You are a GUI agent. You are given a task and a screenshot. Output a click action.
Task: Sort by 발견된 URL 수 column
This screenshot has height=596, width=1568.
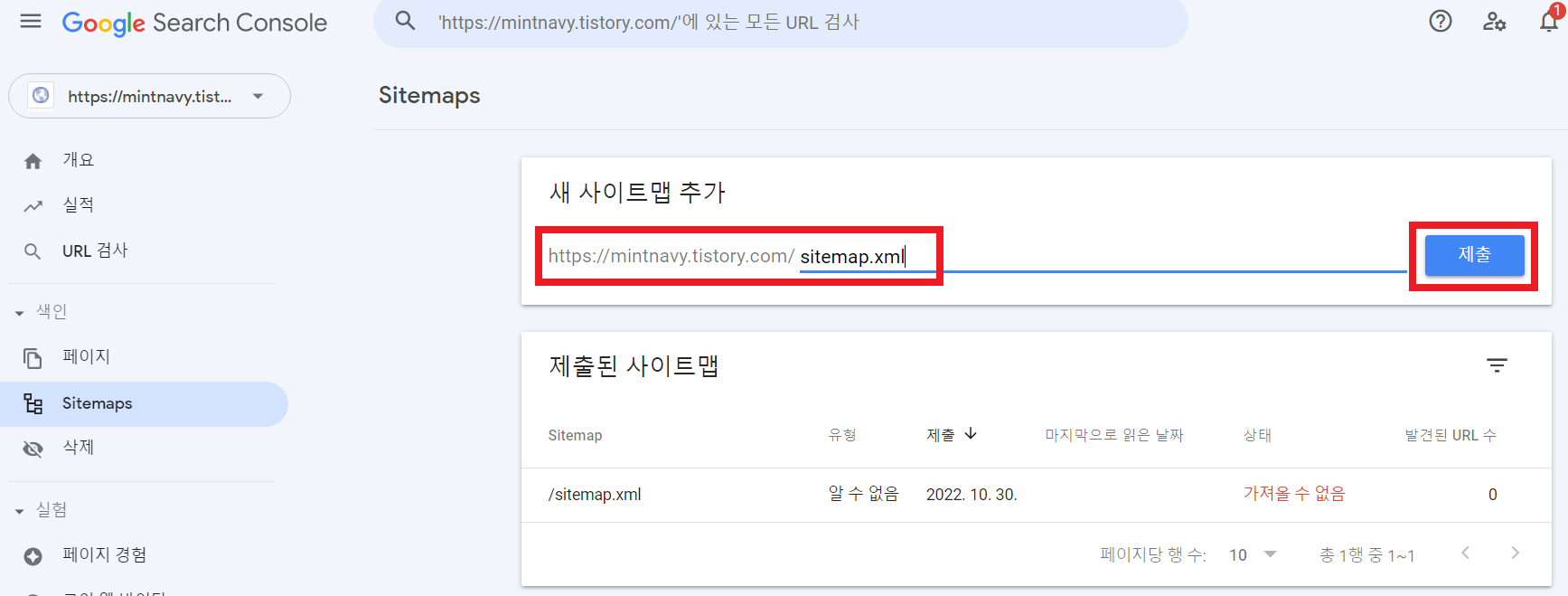click(1451, 435)
